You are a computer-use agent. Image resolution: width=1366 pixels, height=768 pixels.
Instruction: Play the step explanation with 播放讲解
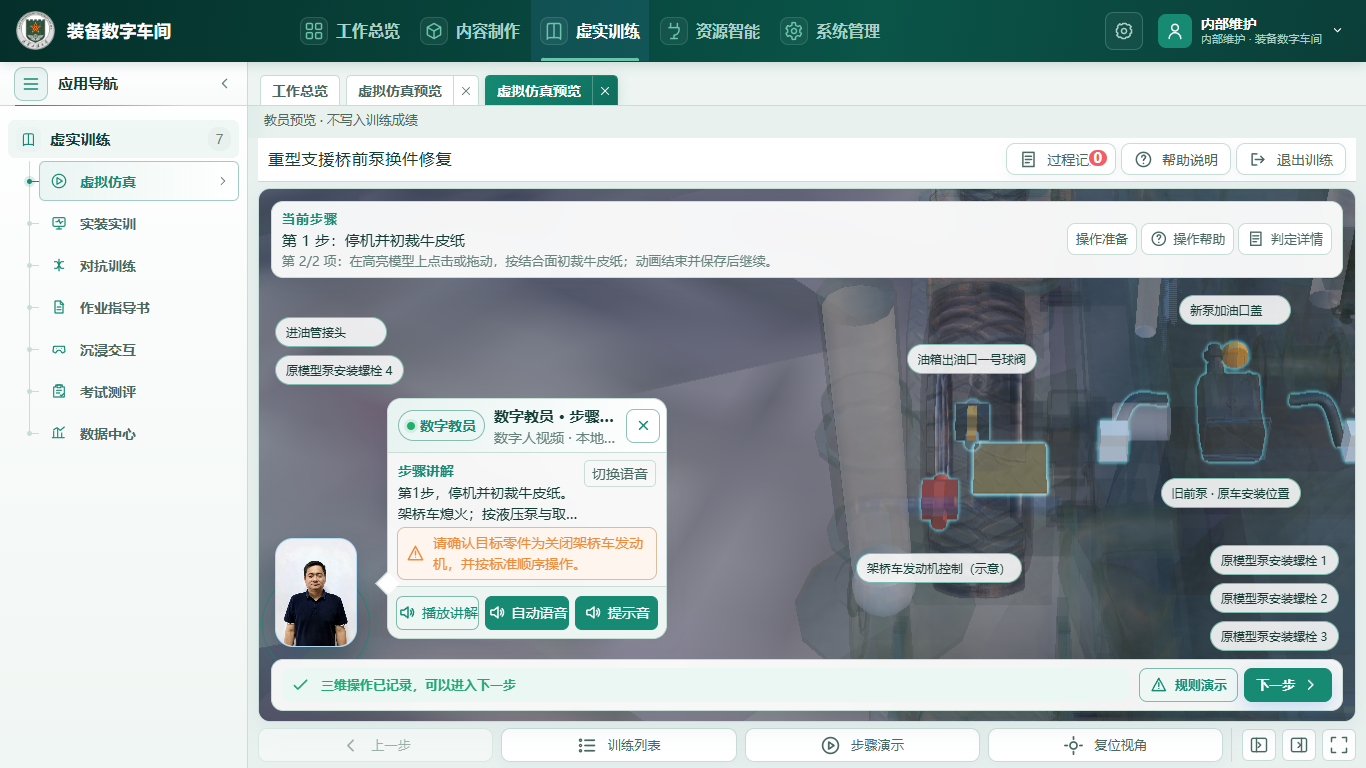[438, 613]
